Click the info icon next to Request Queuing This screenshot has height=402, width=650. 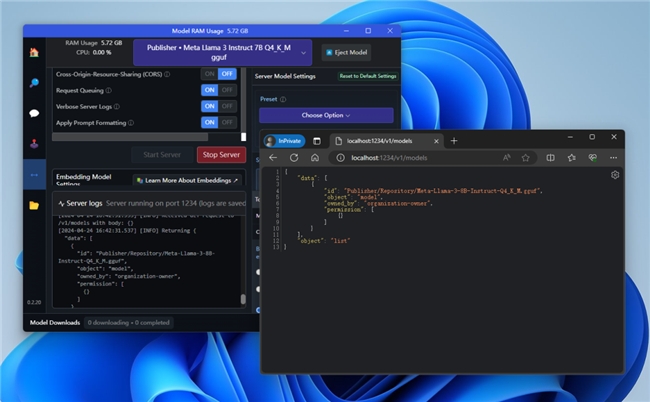click(x=109, y=90)
